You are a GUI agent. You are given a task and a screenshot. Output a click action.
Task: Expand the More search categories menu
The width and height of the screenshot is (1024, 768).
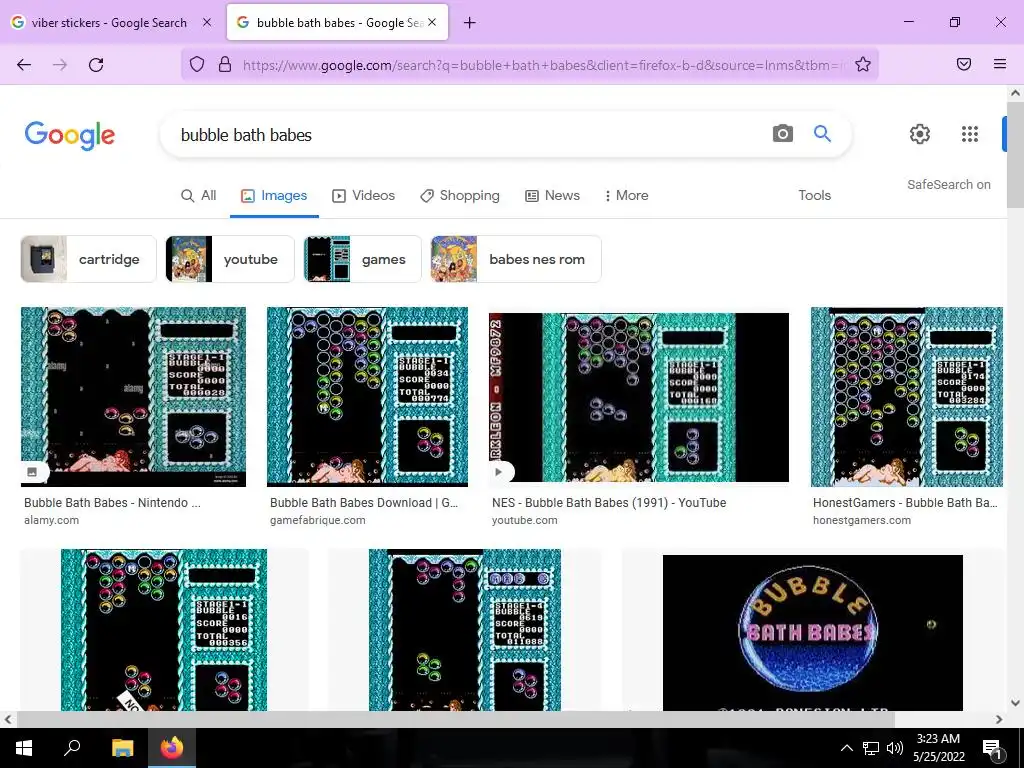click(x=627, y=195)
